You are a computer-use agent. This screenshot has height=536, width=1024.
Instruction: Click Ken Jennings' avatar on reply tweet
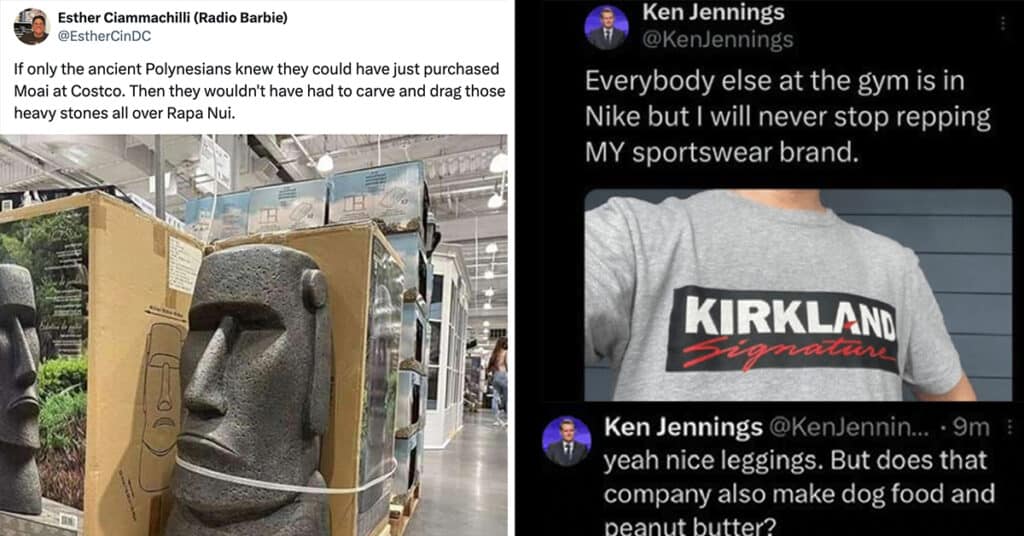(566, 441)
